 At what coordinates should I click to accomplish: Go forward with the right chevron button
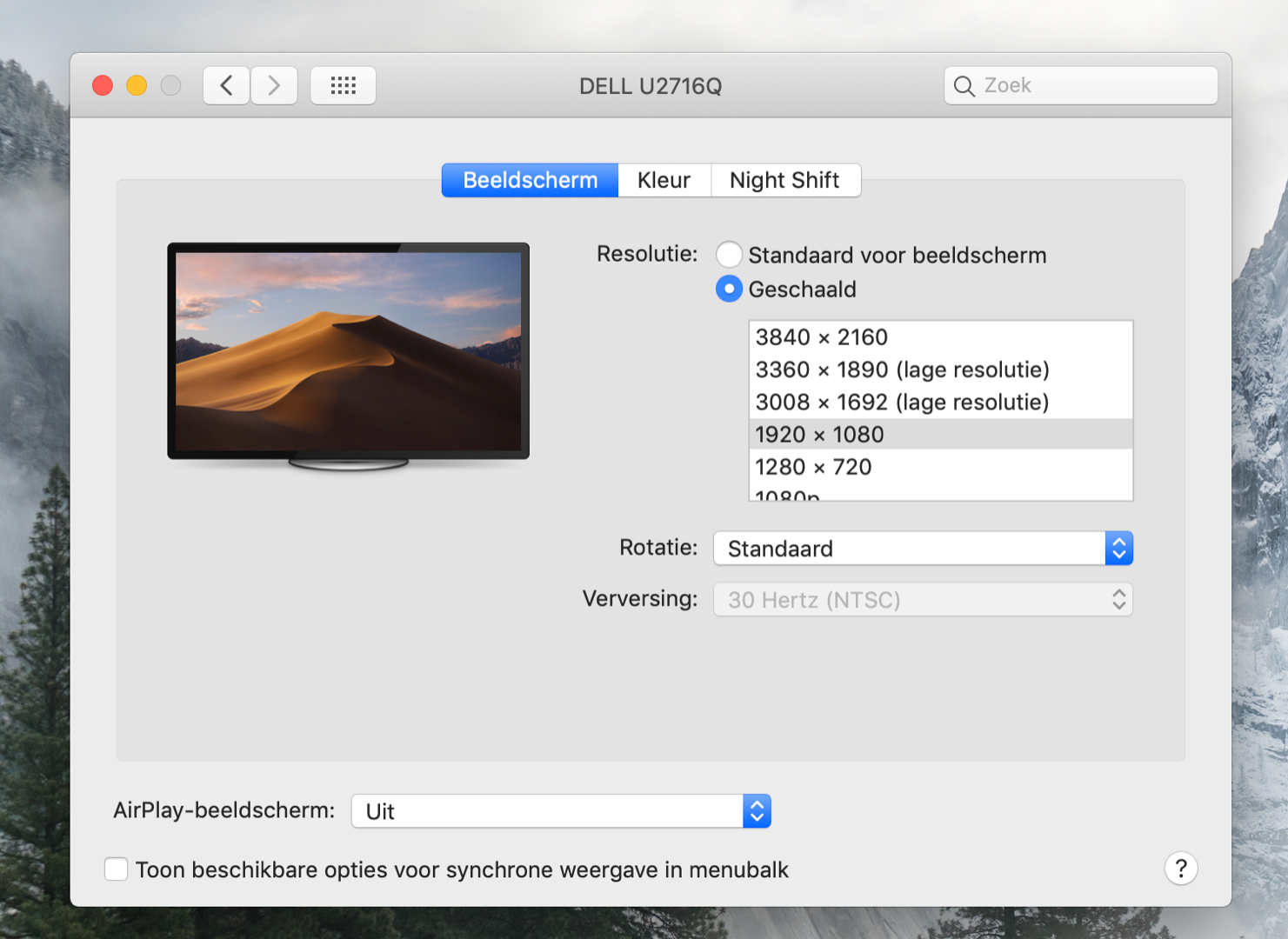pyautogui.click(x=274, y=85)
